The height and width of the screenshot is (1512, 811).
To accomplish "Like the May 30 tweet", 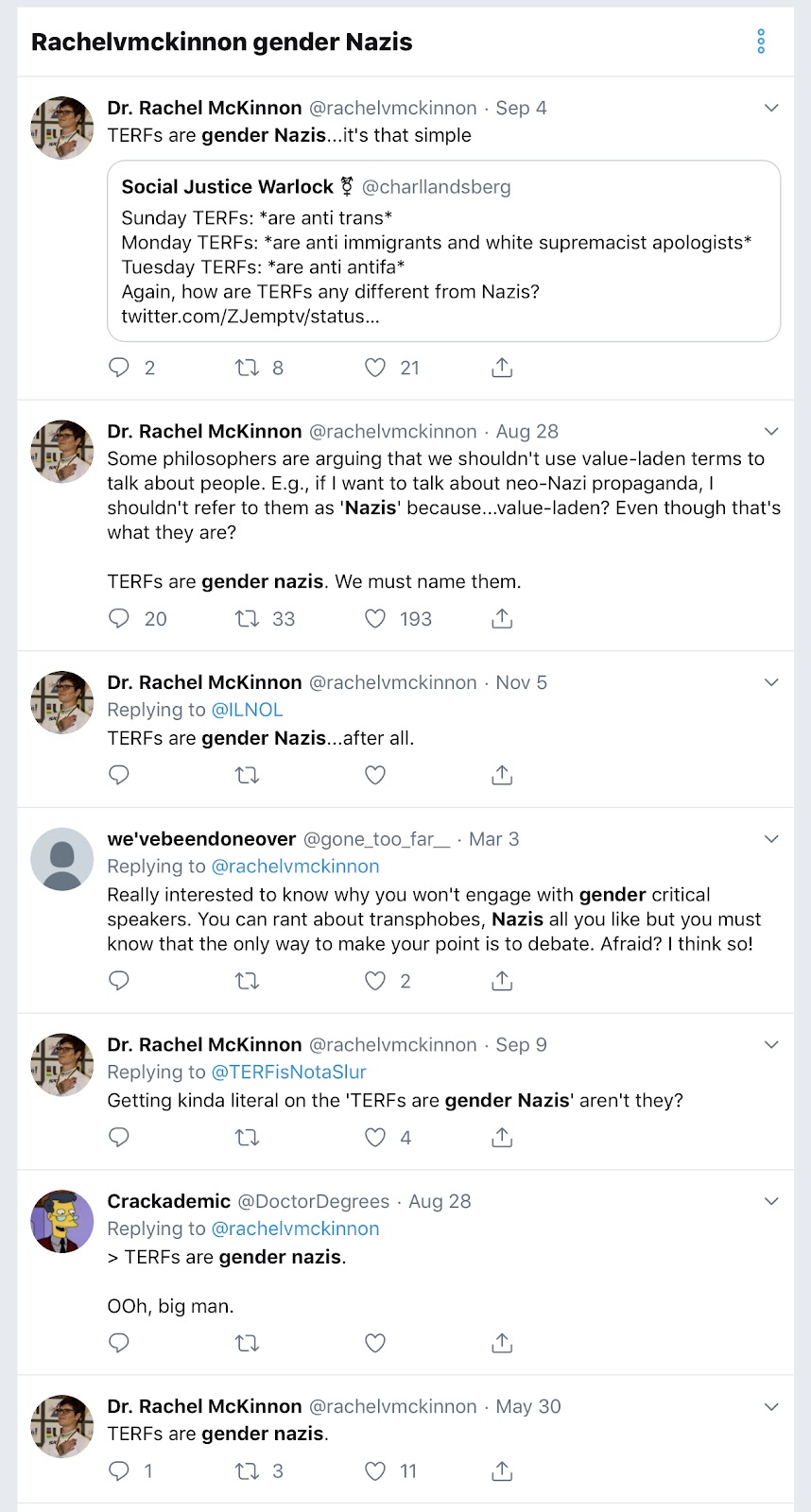I will (x=375, y=1471).
